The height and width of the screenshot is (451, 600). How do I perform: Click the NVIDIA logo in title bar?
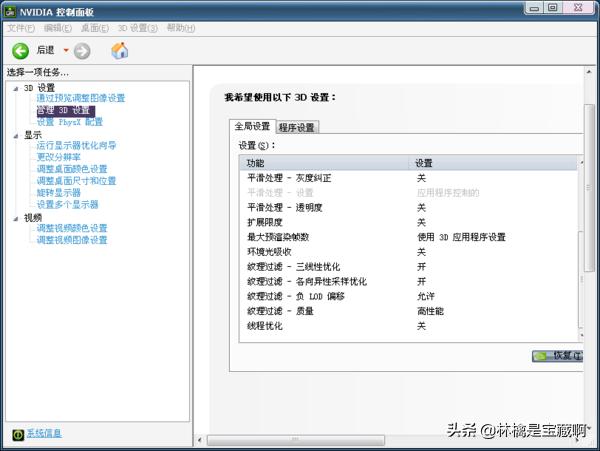tap(10, 11)
